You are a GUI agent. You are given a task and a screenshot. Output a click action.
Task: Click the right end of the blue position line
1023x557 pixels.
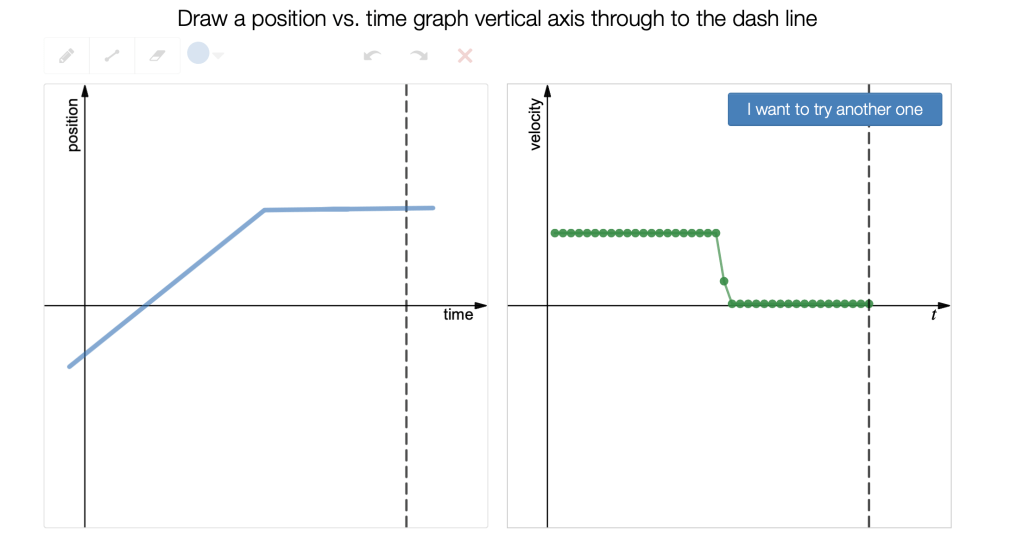[433, 208]
